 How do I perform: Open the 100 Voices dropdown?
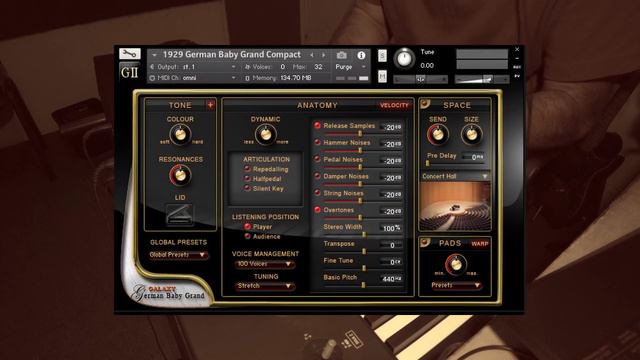265,264
